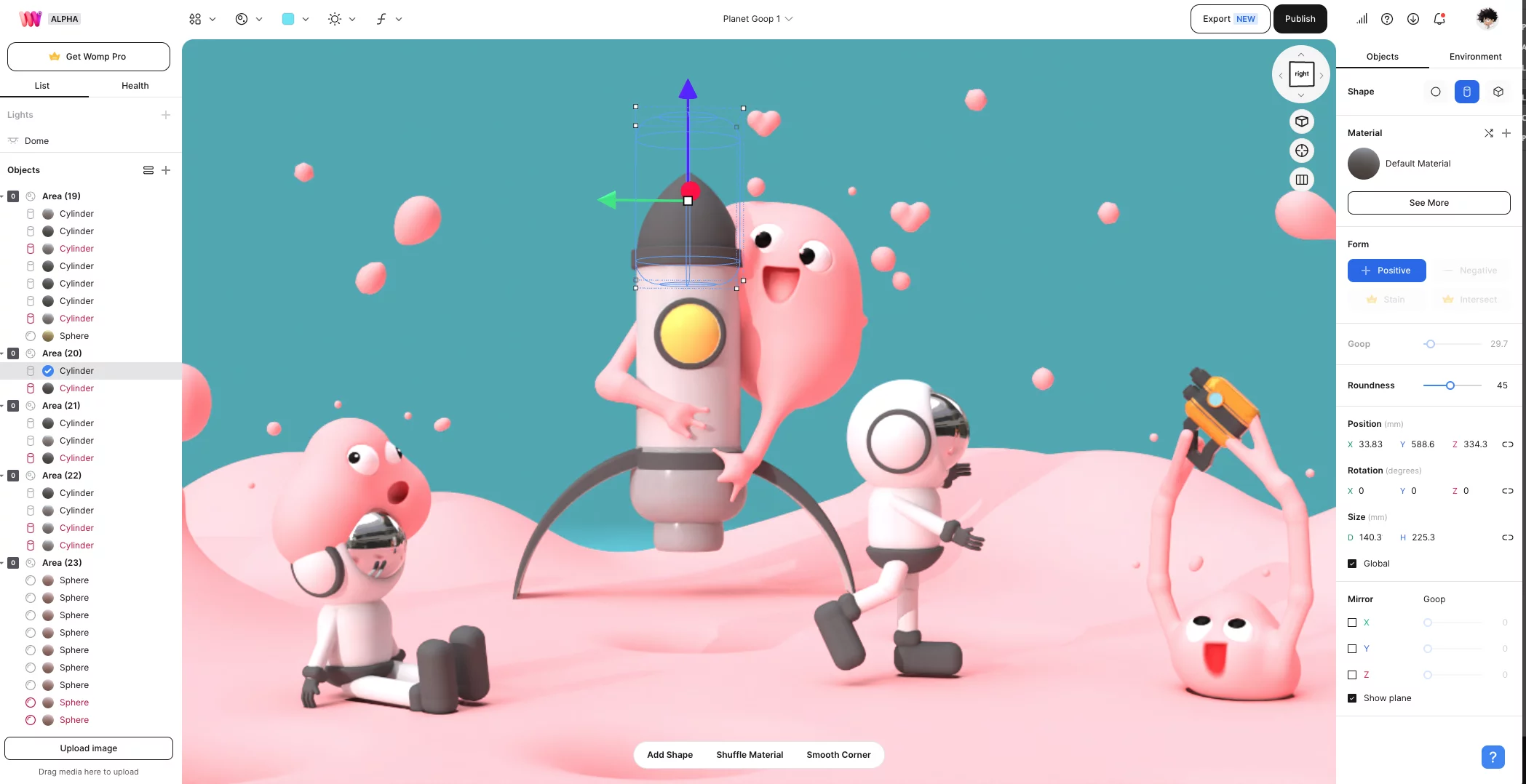
Task: Open the Planet Goop 1 project dropdown
Action: pos(758,19)
